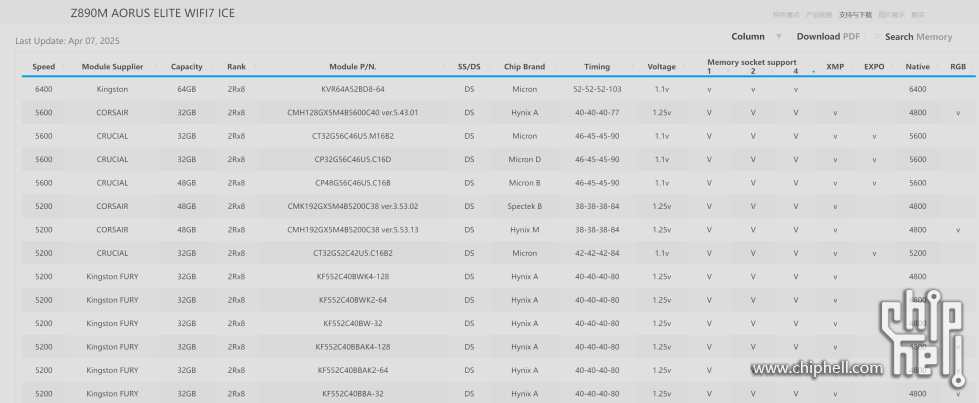Click the Hynix M chip brand cell
The height and width of the screenshot is (403, 979).
point(524,230)
